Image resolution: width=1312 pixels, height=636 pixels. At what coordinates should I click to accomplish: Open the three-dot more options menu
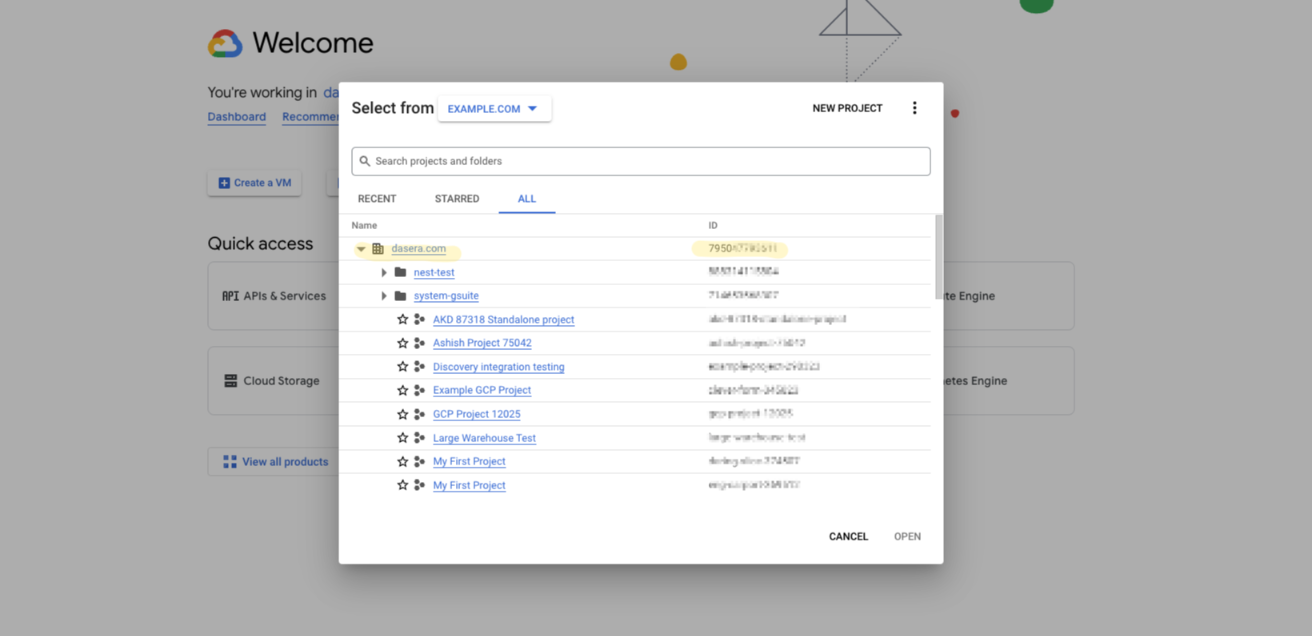(914, 108)
